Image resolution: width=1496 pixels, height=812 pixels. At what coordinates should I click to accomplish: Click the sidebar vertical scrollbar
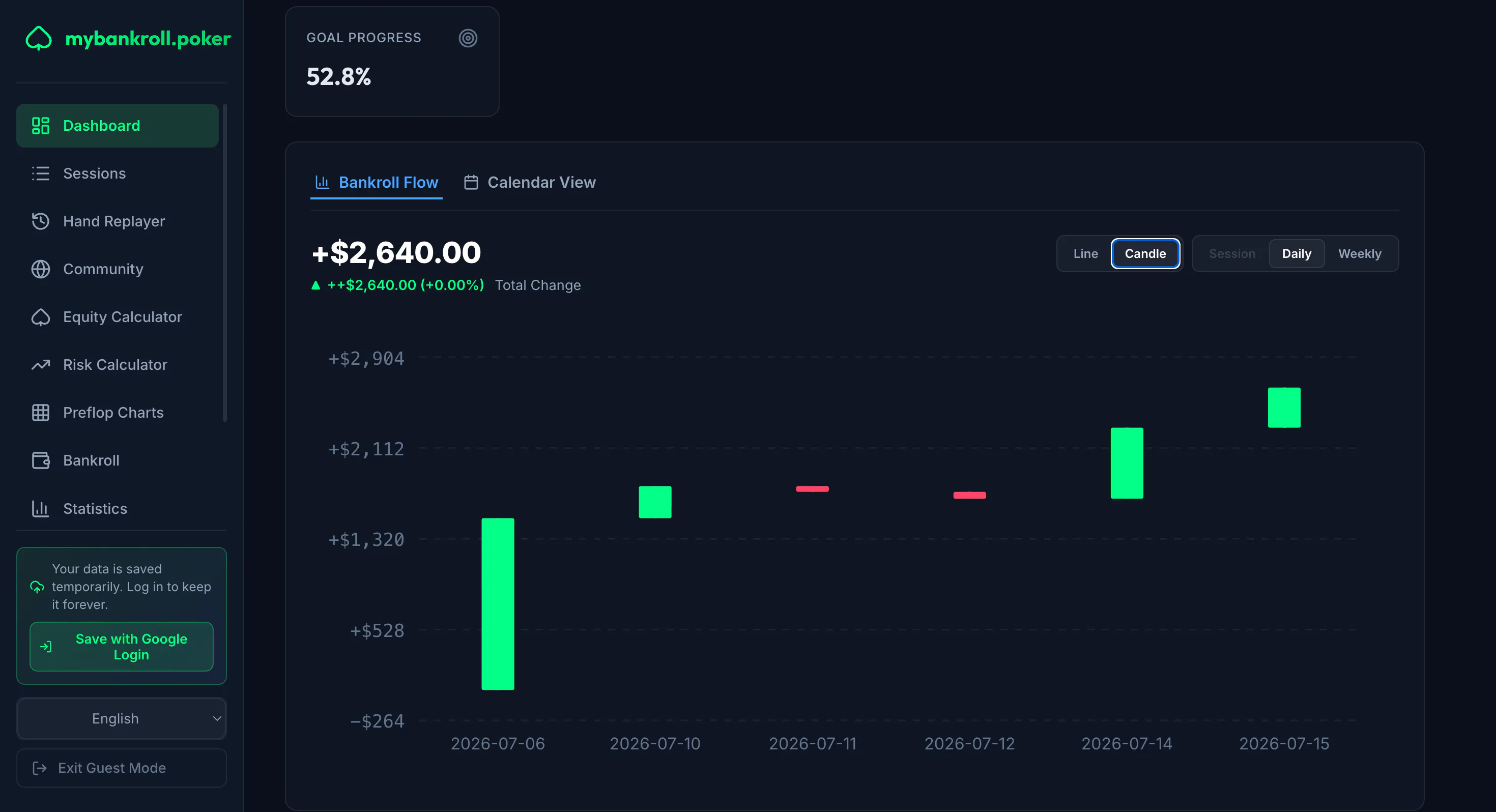click(x=225, y=263)
